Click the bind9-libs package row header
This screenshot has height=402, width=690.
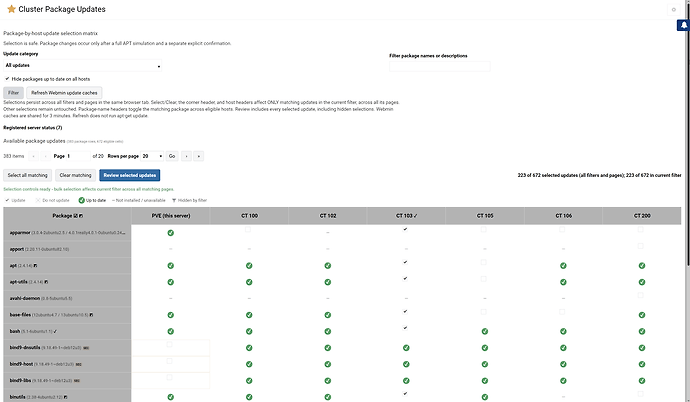67,380
